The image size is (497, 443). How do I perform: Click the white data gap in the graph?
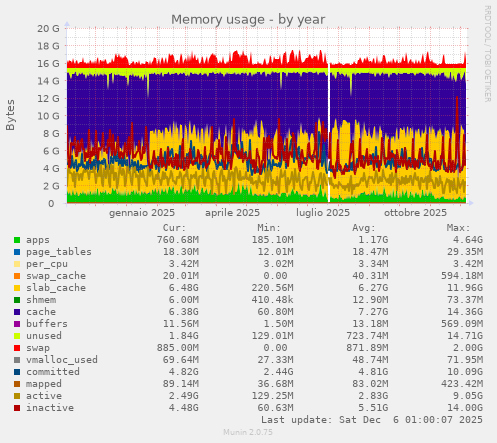[x=329, y=133]
